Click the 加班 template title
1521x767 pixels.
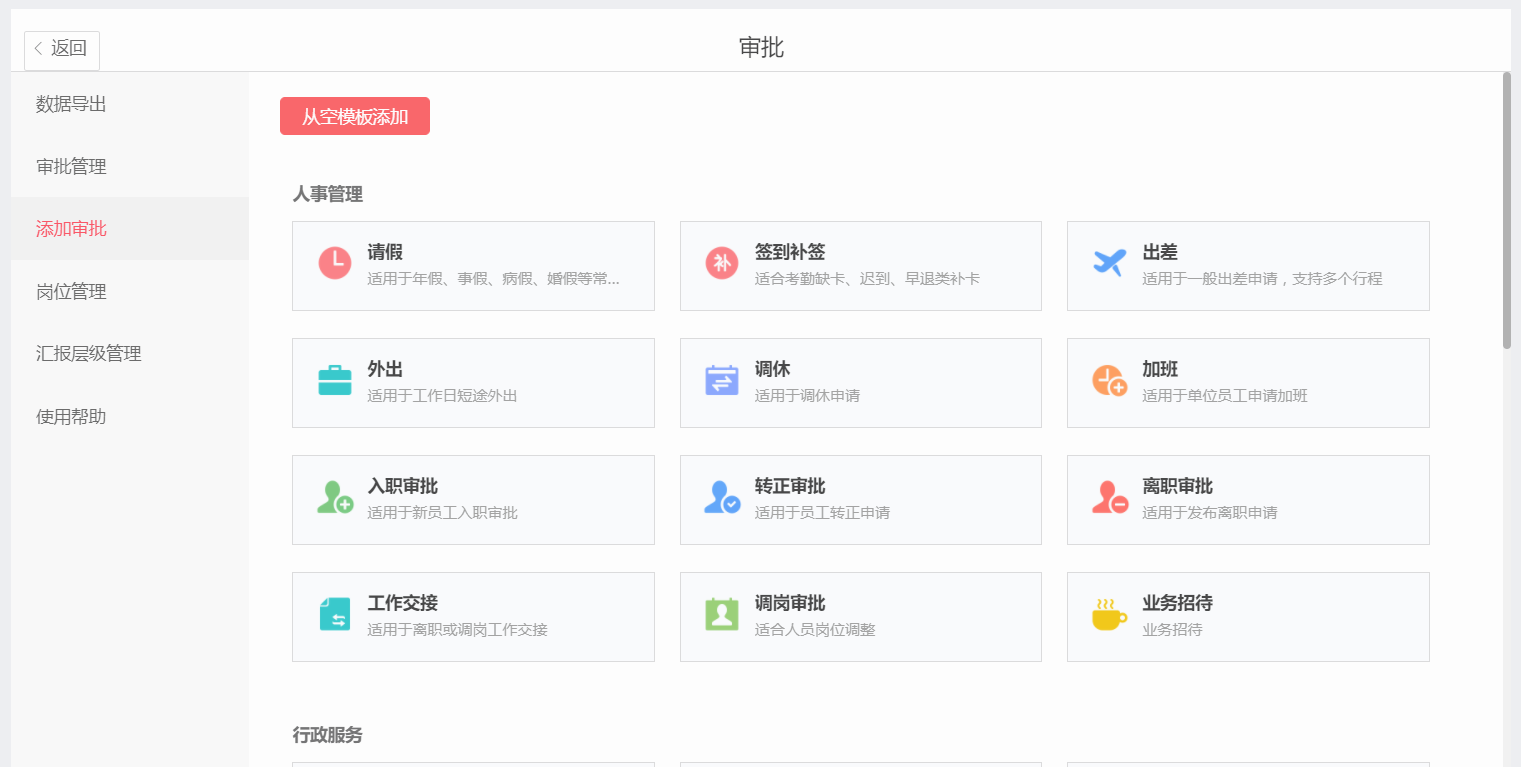pyautogui.click(x=1160, y=369)
